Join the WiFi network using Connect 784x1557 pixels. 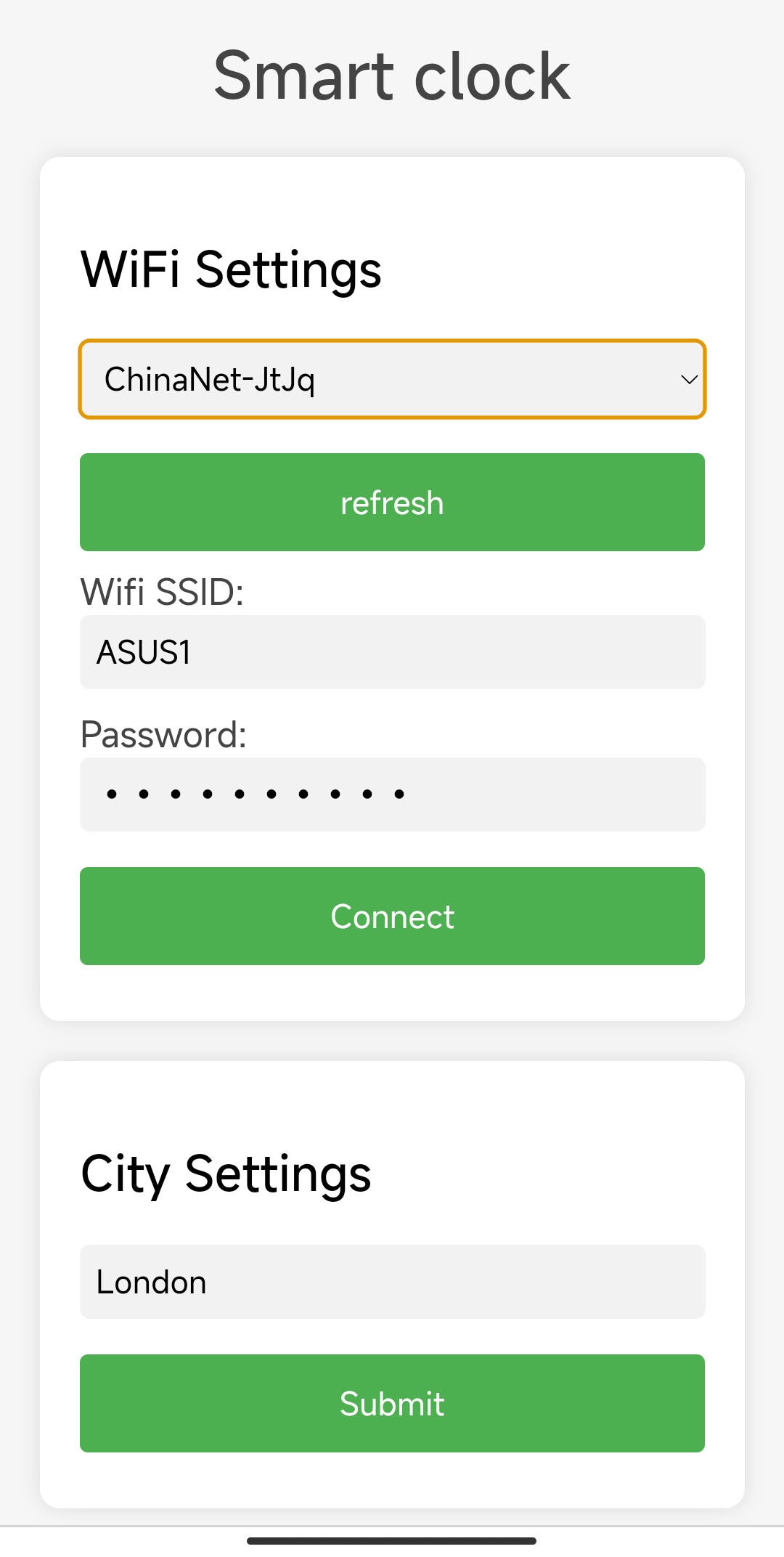coord(392,916)
